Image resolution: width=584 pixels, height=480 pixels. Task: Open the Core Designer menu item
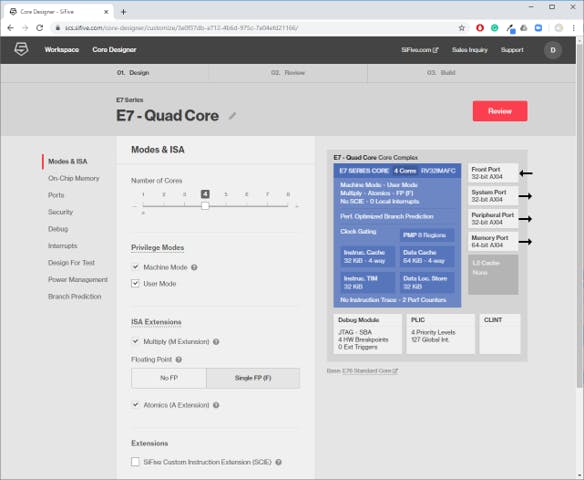coord(114,50)
